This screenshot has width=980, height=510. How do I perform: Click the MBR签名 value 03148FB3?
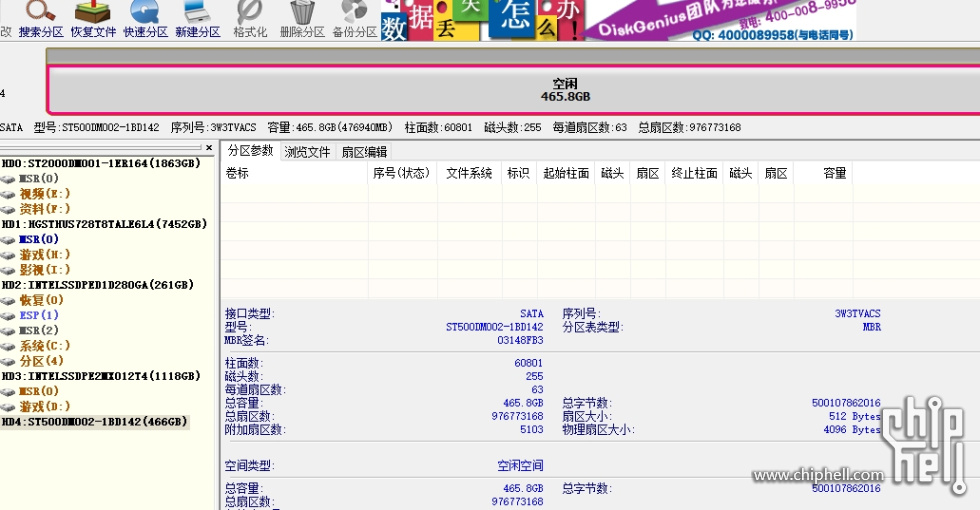pyautogui.click(x=520, y=341)
